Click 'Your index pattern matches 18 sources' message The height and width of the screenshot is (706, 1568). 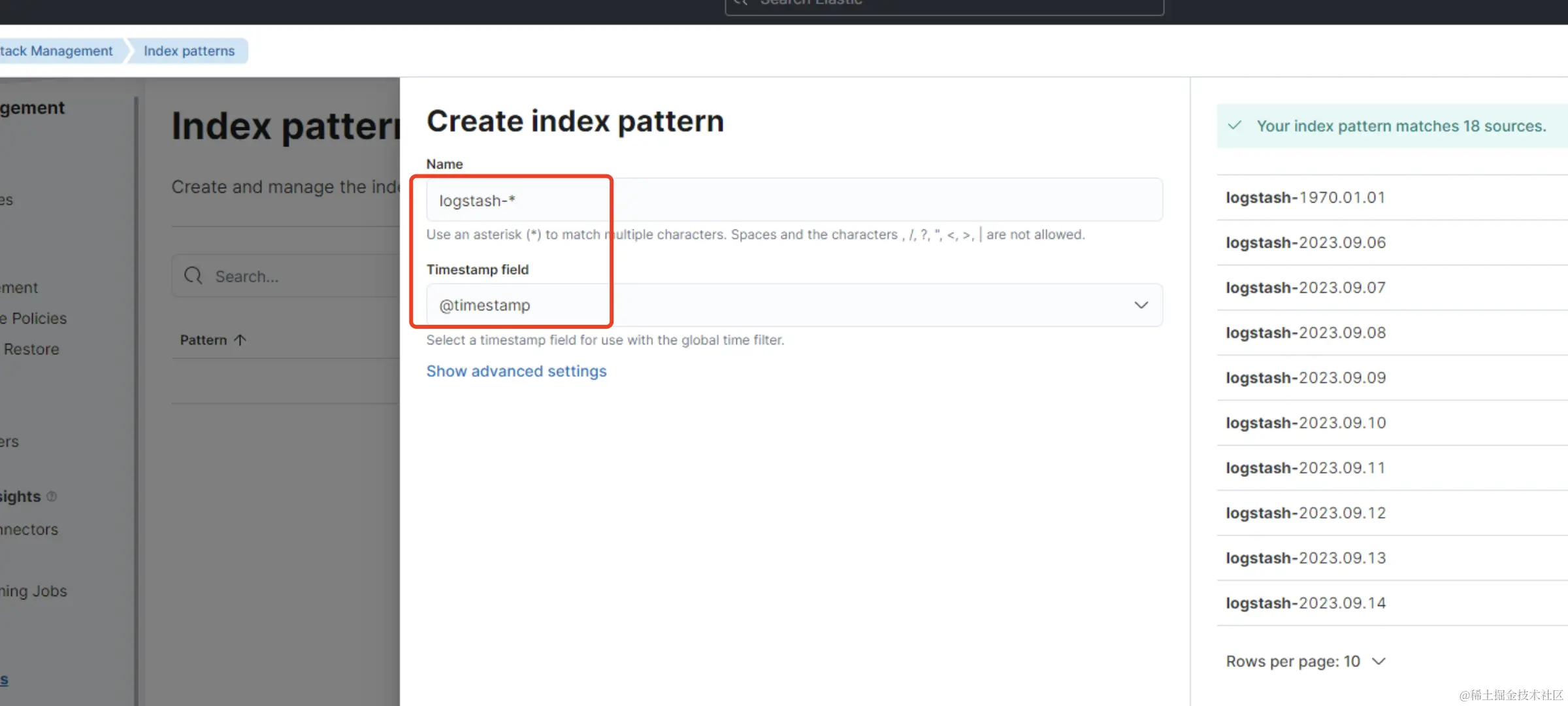tap(1401, 126)
